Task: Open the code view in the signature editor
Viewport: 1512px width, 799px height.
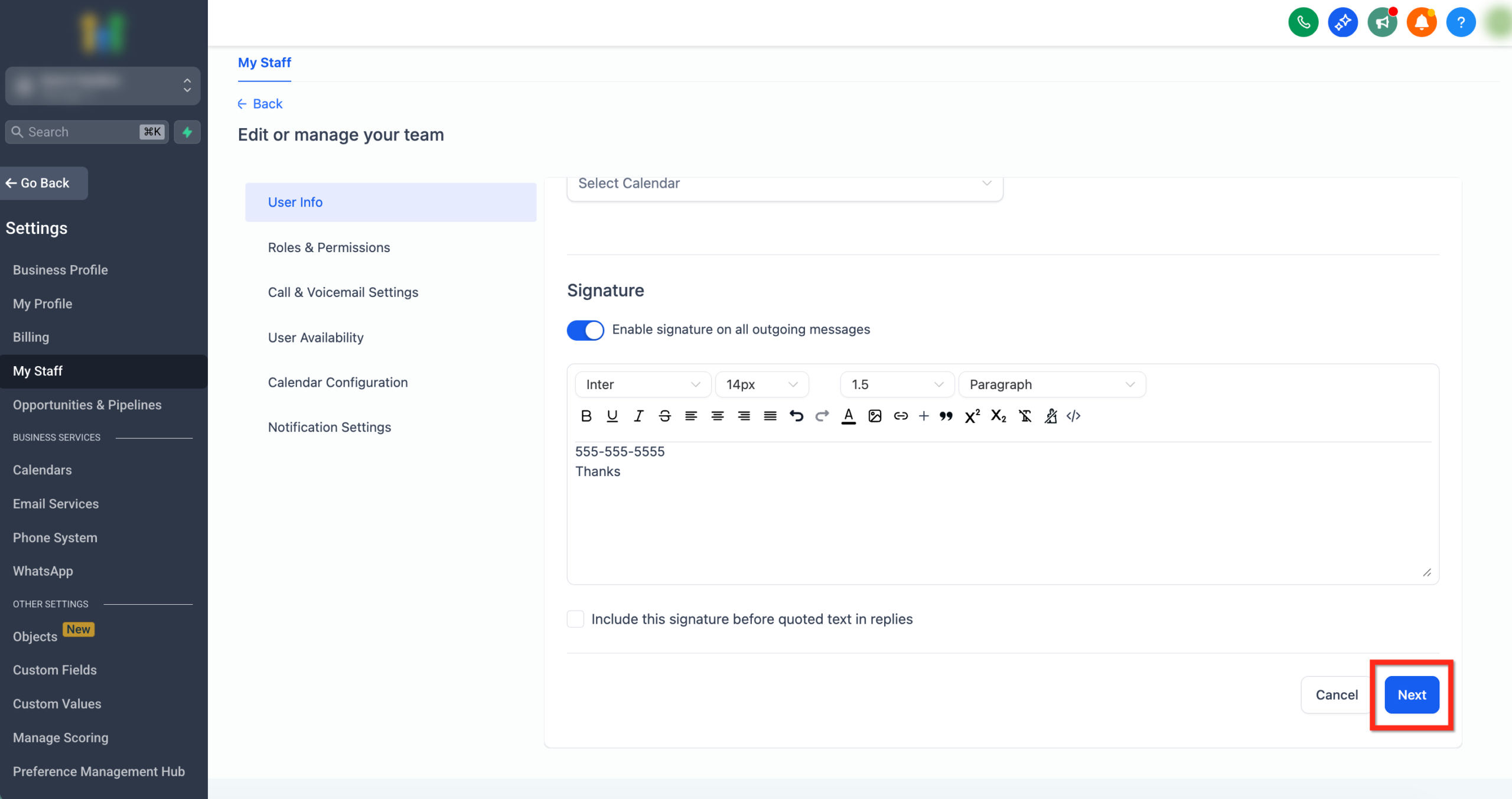Action: [1074, 416]
